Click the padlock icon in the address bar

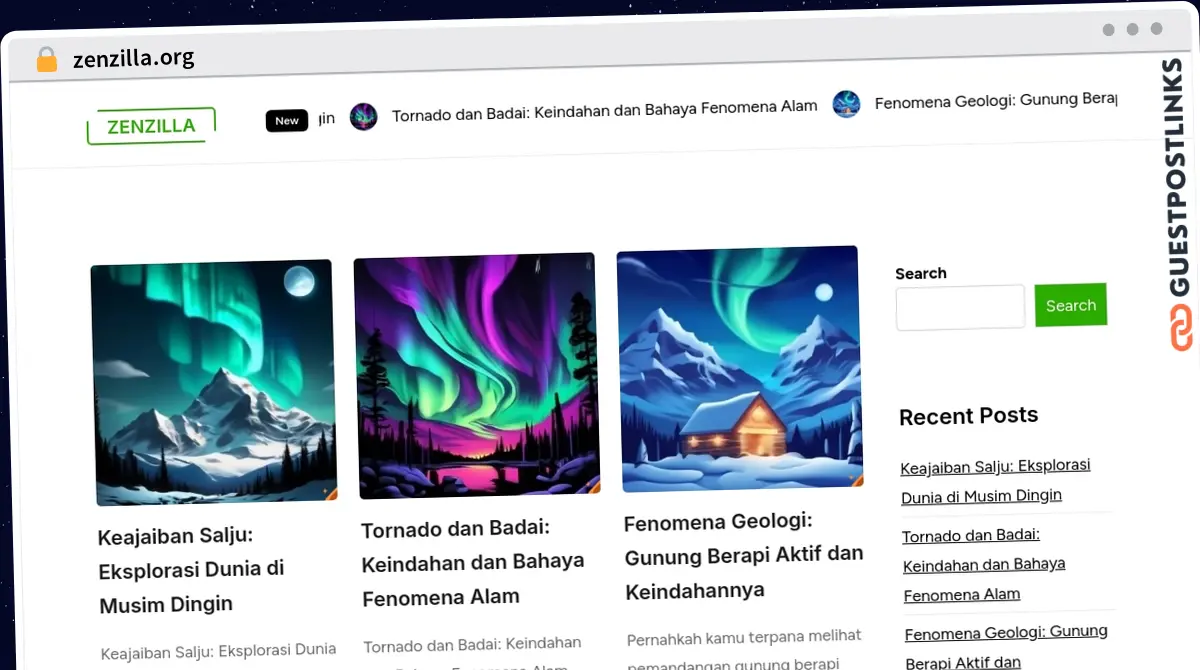[x=46, y=58]
